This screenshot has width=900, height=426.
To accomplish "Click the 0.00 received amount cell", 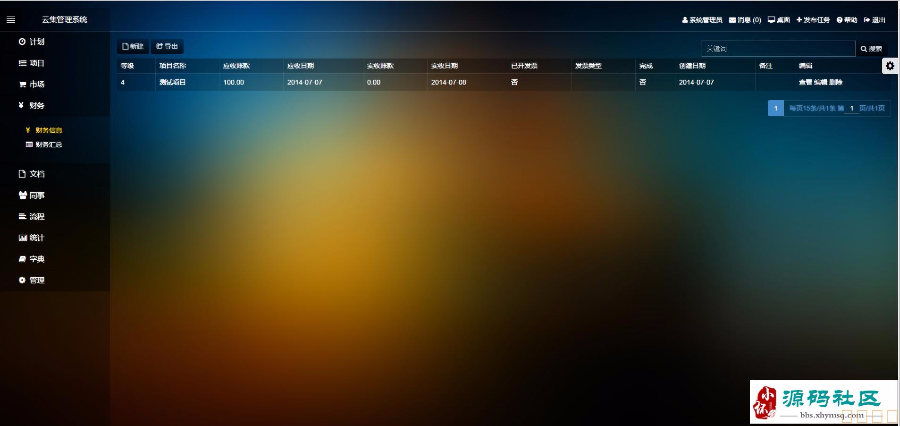I will click(x=374, y=82).
